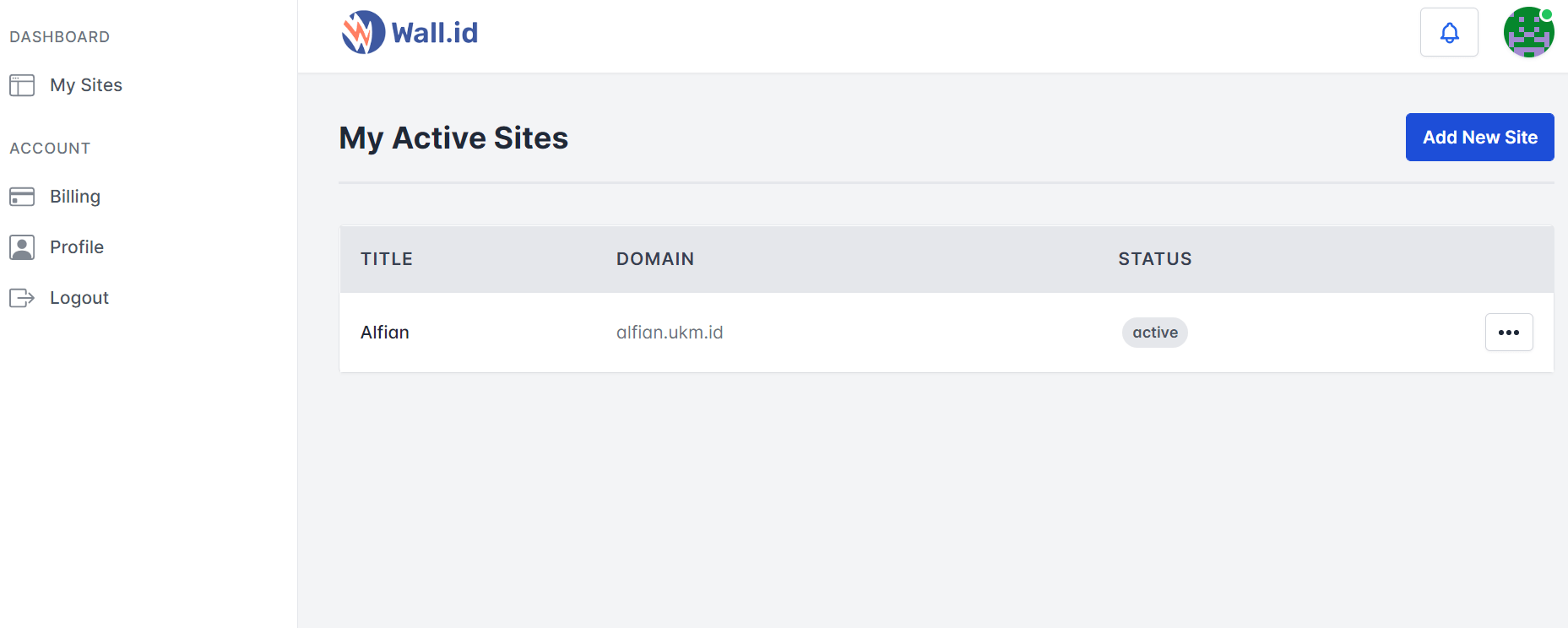Click the alfian.ukm.id domain text
The height and width of the screenshot is (628, 1568).
click(670, 332)
